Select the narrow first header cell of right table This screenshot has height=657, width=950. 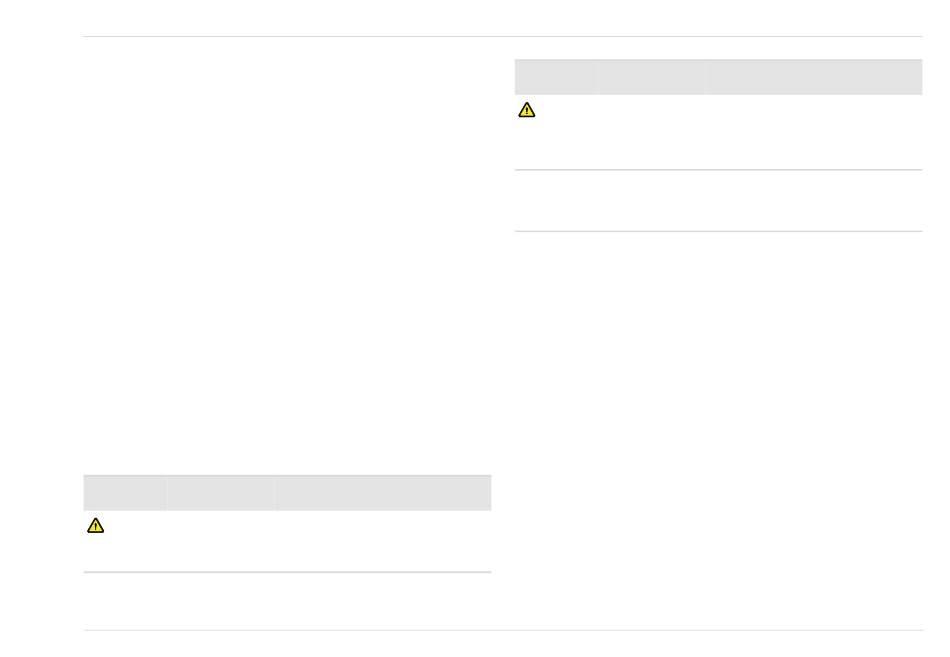556,77
